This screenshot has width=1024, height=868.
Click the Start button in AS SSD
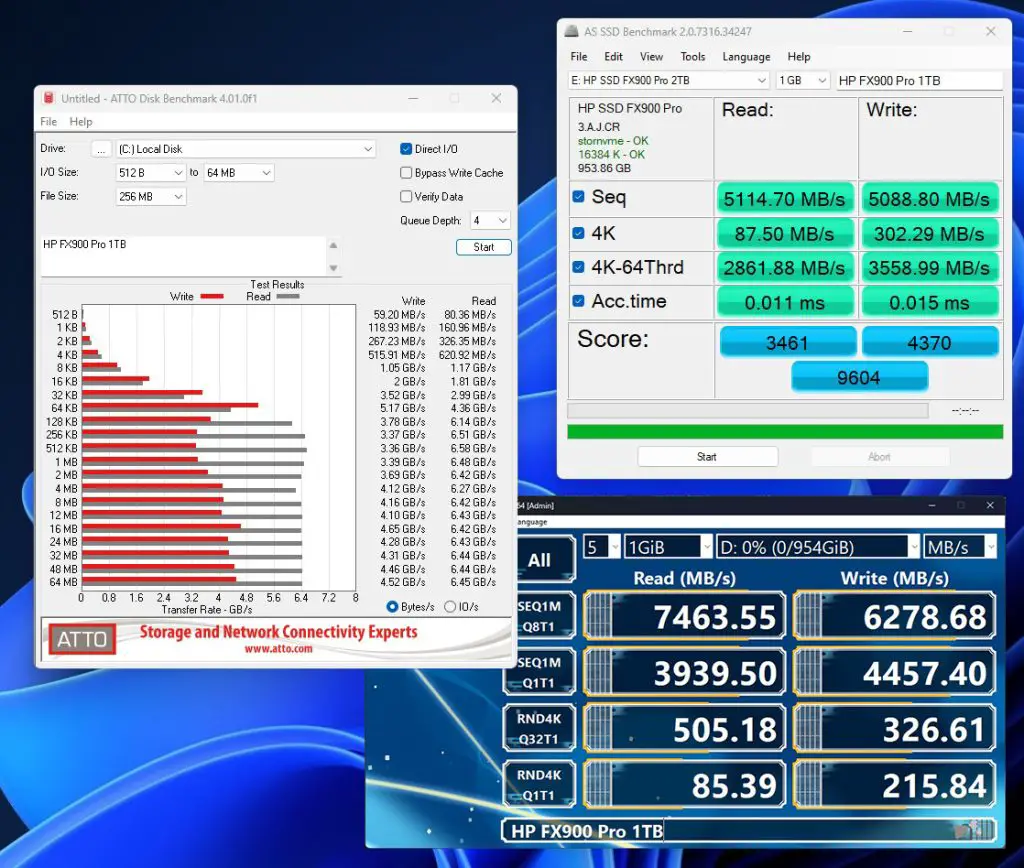pyautogui.click(x=707, y=457)
